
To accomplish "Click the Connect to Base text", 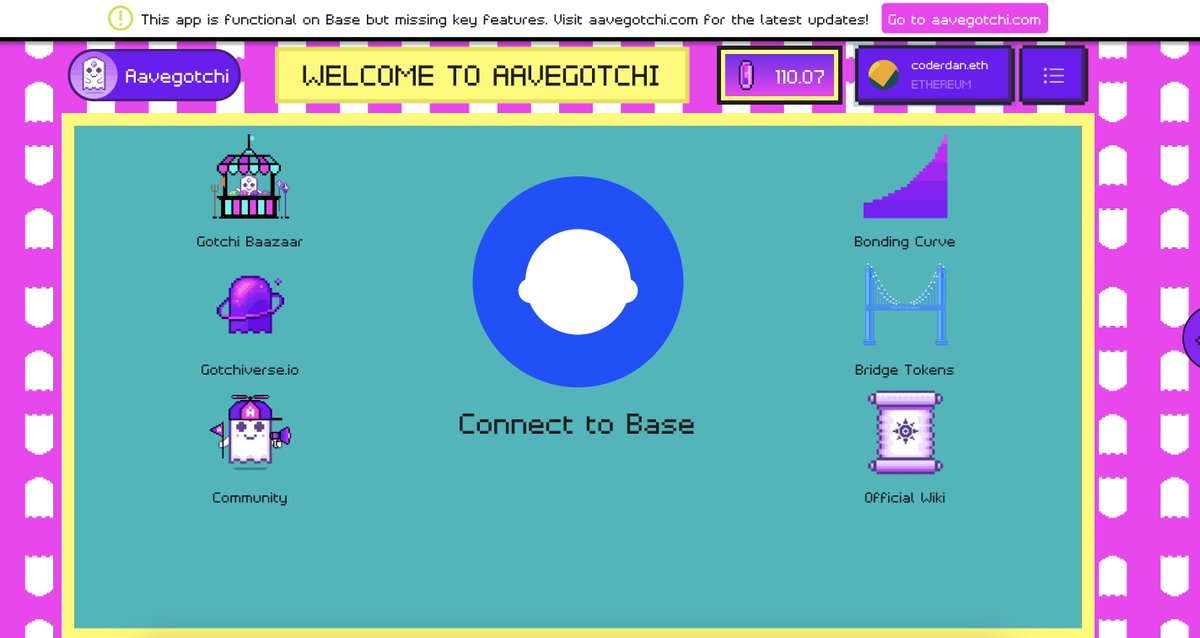I will (576, 424).
